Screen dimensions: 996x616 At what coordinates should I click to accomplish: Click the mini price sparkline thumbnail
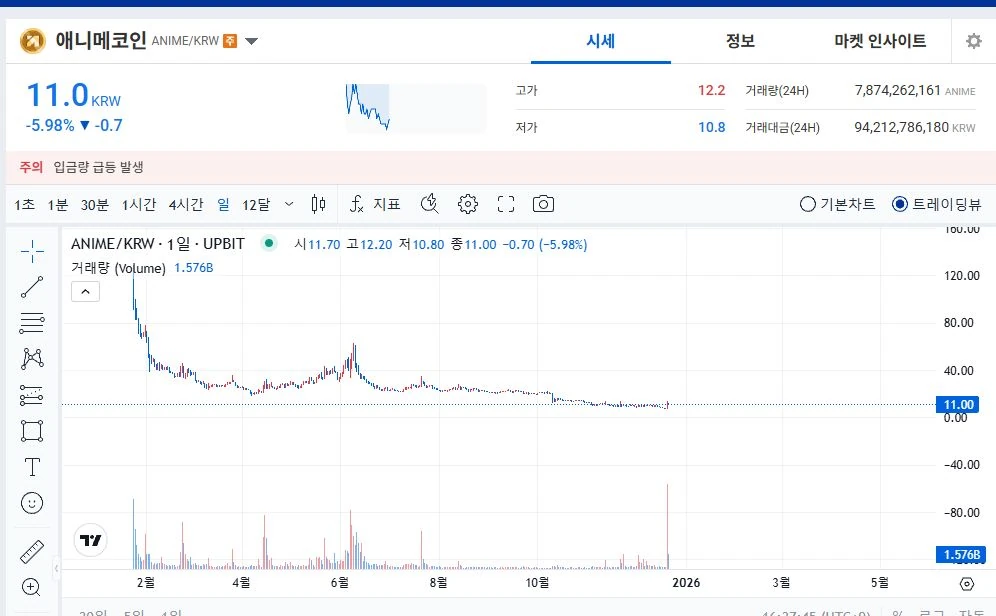(x=415, y=108)
